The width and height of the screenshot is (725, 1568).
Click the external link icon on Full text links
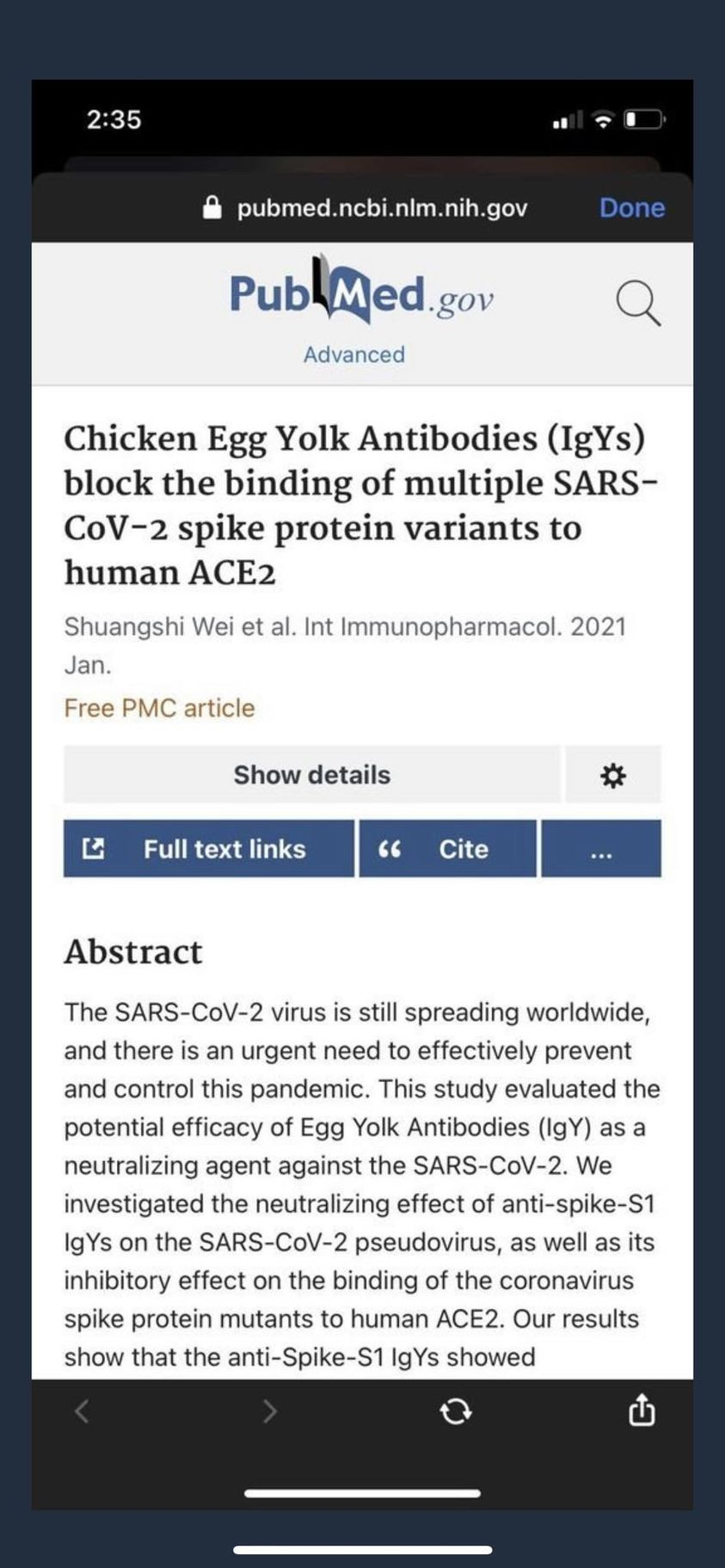pyautogui.click(x=93, y=849)
